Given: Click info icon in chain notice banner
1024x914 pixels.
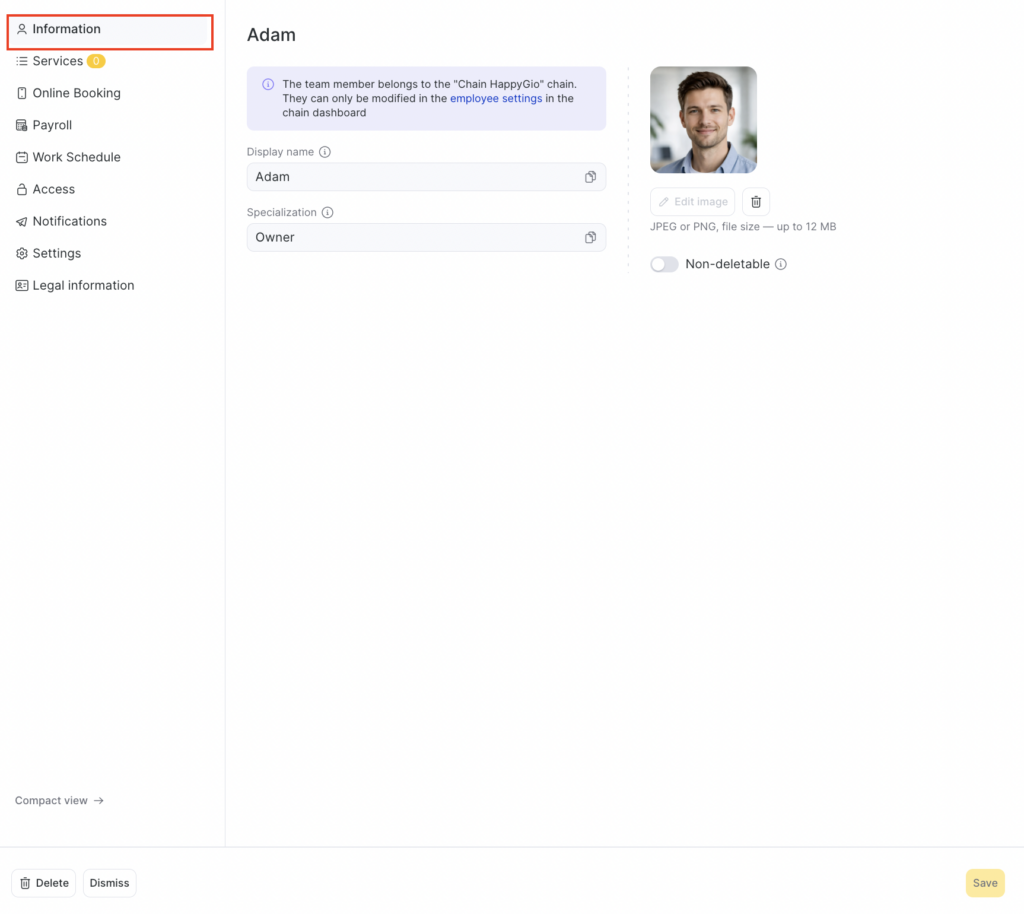Looking at the screenshot, I should coord(268,85).
